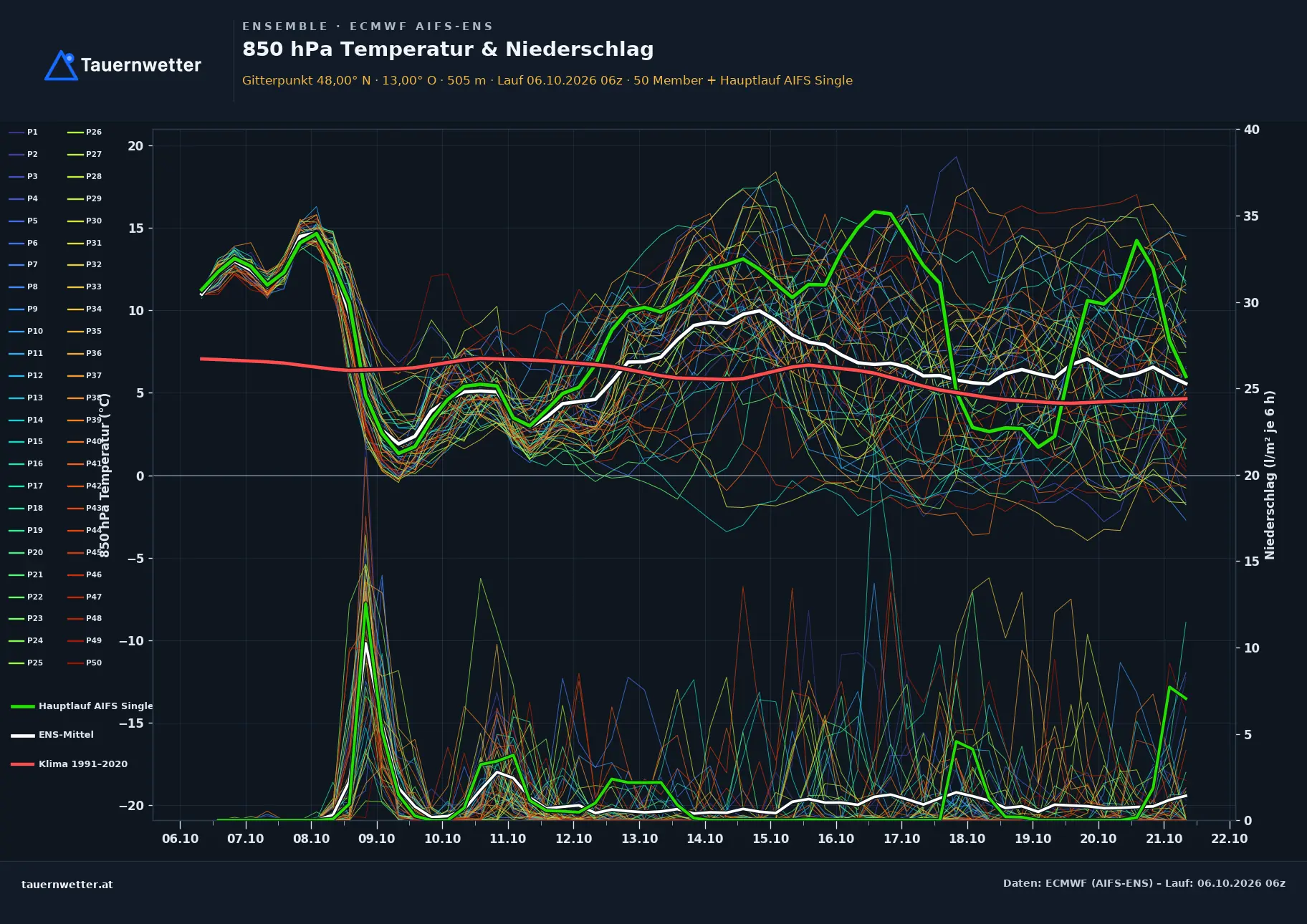The height and width of the screenshot is (924, 1307).
Task: Click the −20 temperature axis label
Action: point(131,806)
